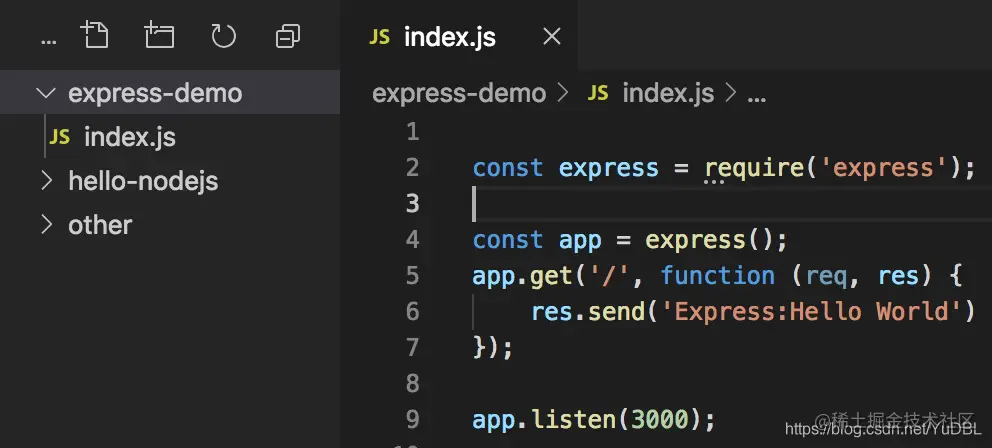Image resolution: width=992 pixels, height=448 pixels.
Task: Switch to the index.js editor tab
Action: pyautogui.click(x=459, y=35)
